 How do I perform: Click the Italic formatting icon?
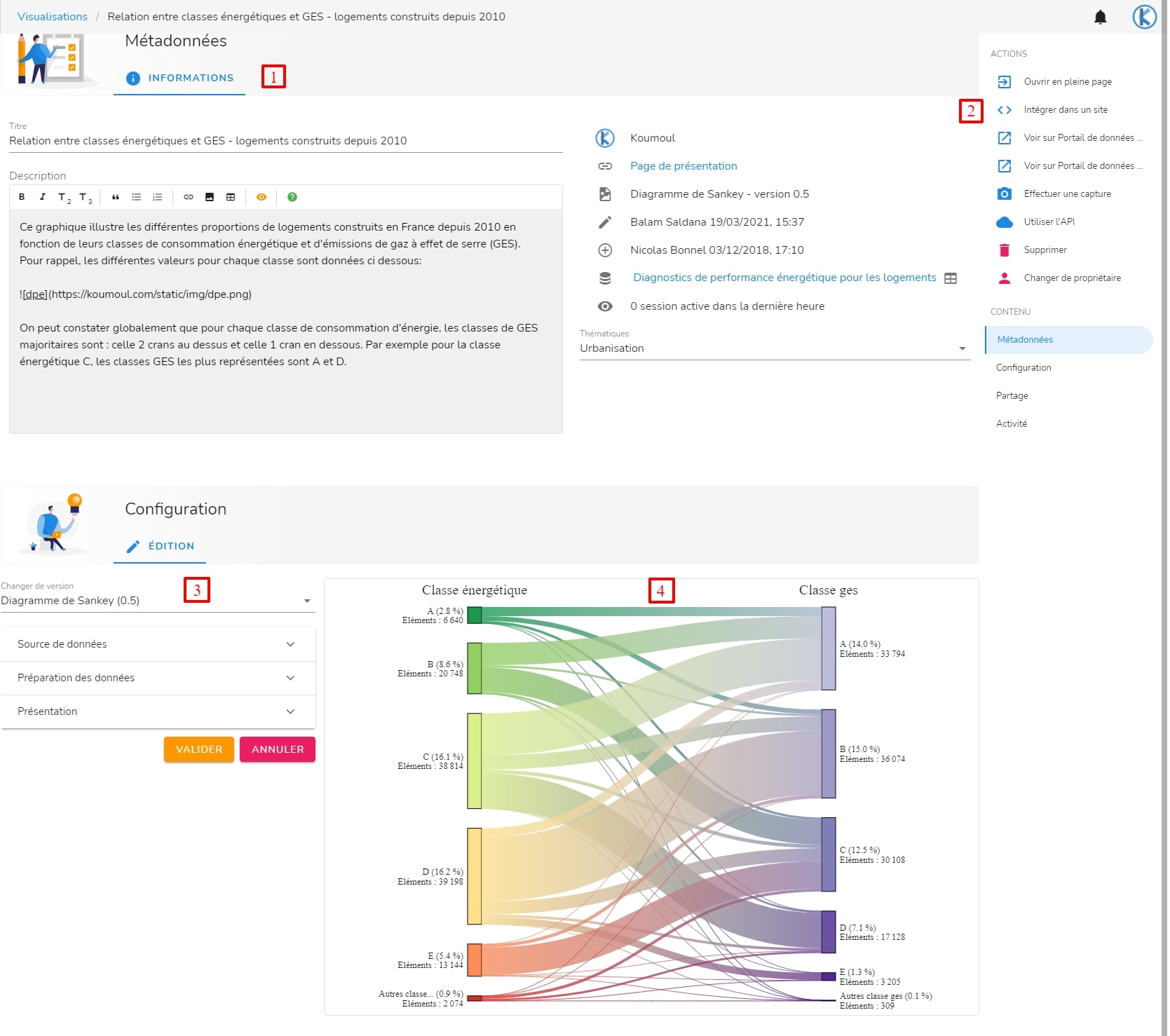click(x=42, y=197)
